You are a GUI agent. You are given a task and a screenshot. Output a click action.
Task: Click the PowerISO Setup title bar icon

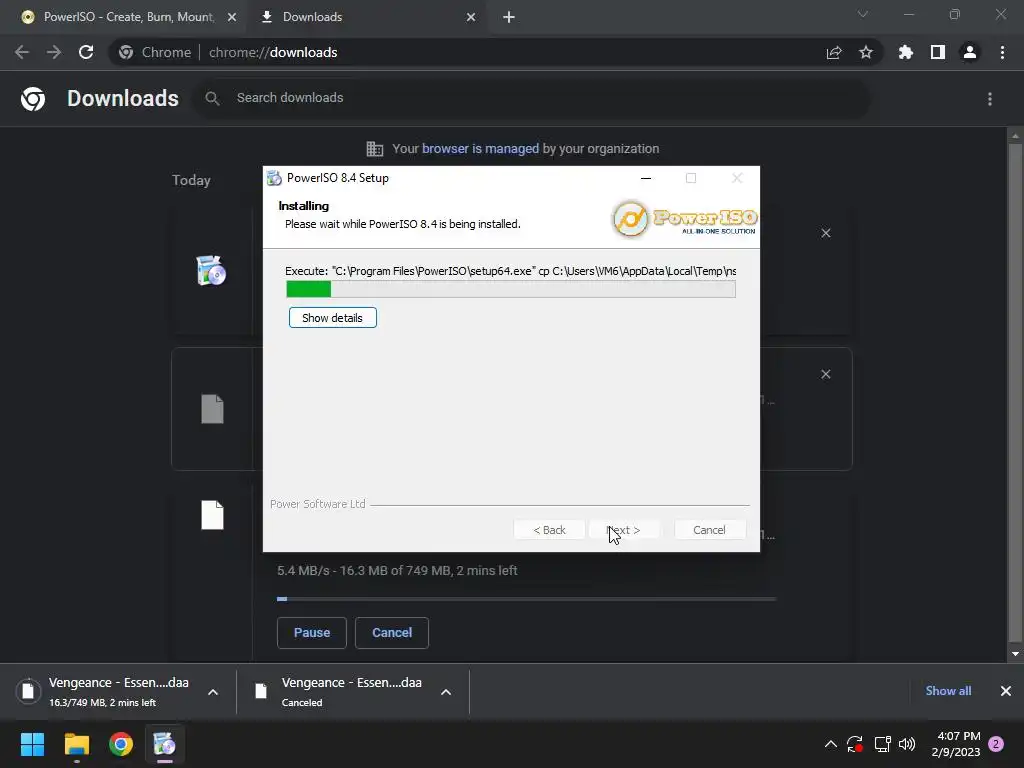pos(274,178)
